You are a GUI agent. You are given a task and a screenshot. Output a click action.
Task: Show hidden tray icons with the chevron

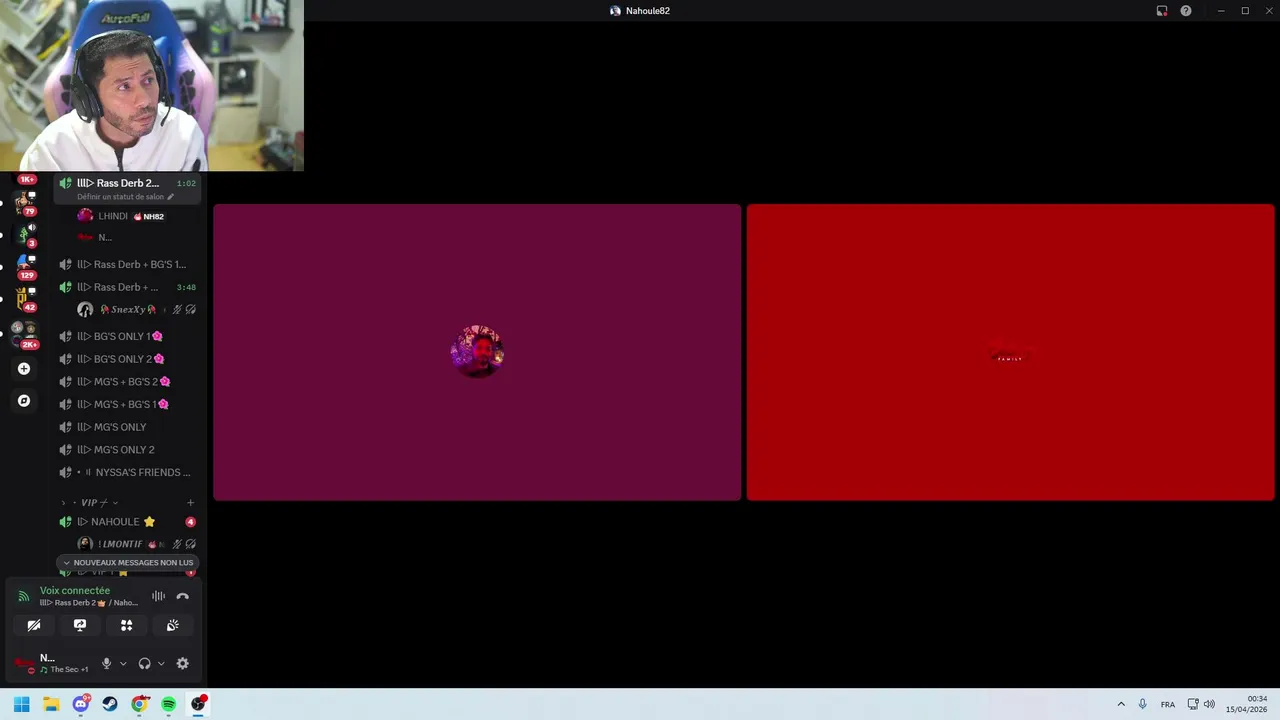pyautogui.click(x=1121, y=704)
